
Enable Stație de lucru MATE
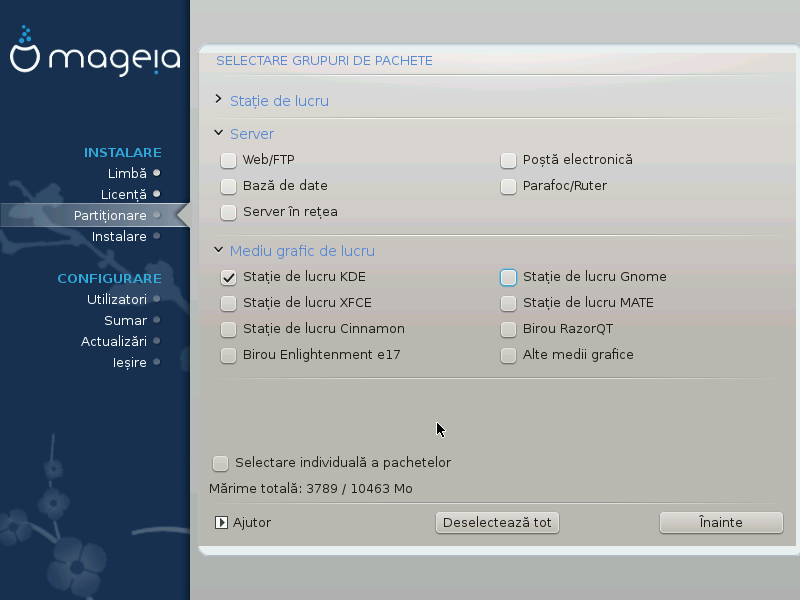(508, 303)
